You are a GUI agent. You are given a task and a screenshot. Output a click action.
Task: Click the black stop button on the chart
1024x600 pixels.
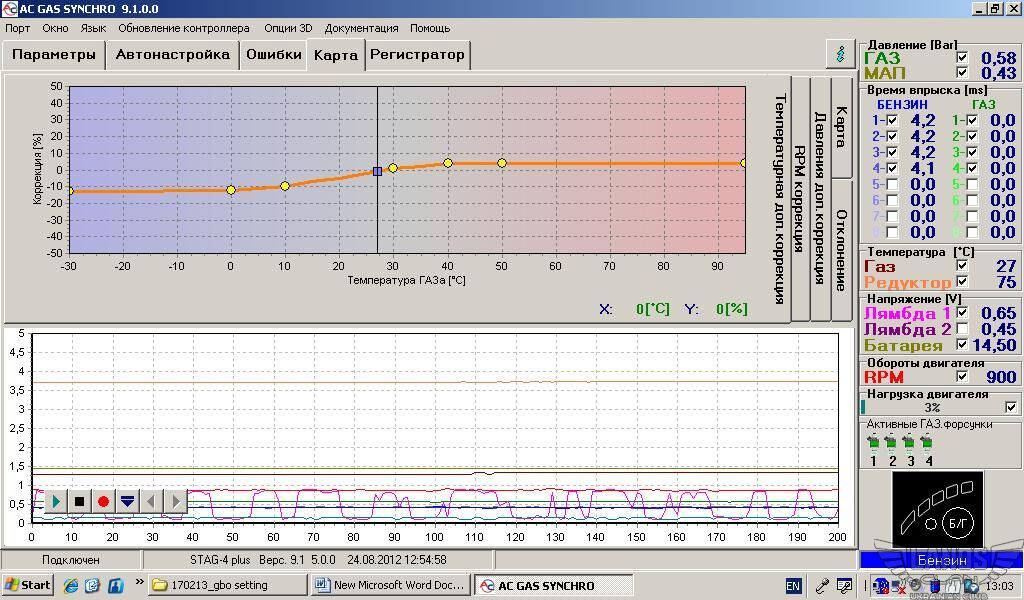click(x=79, y=501)
